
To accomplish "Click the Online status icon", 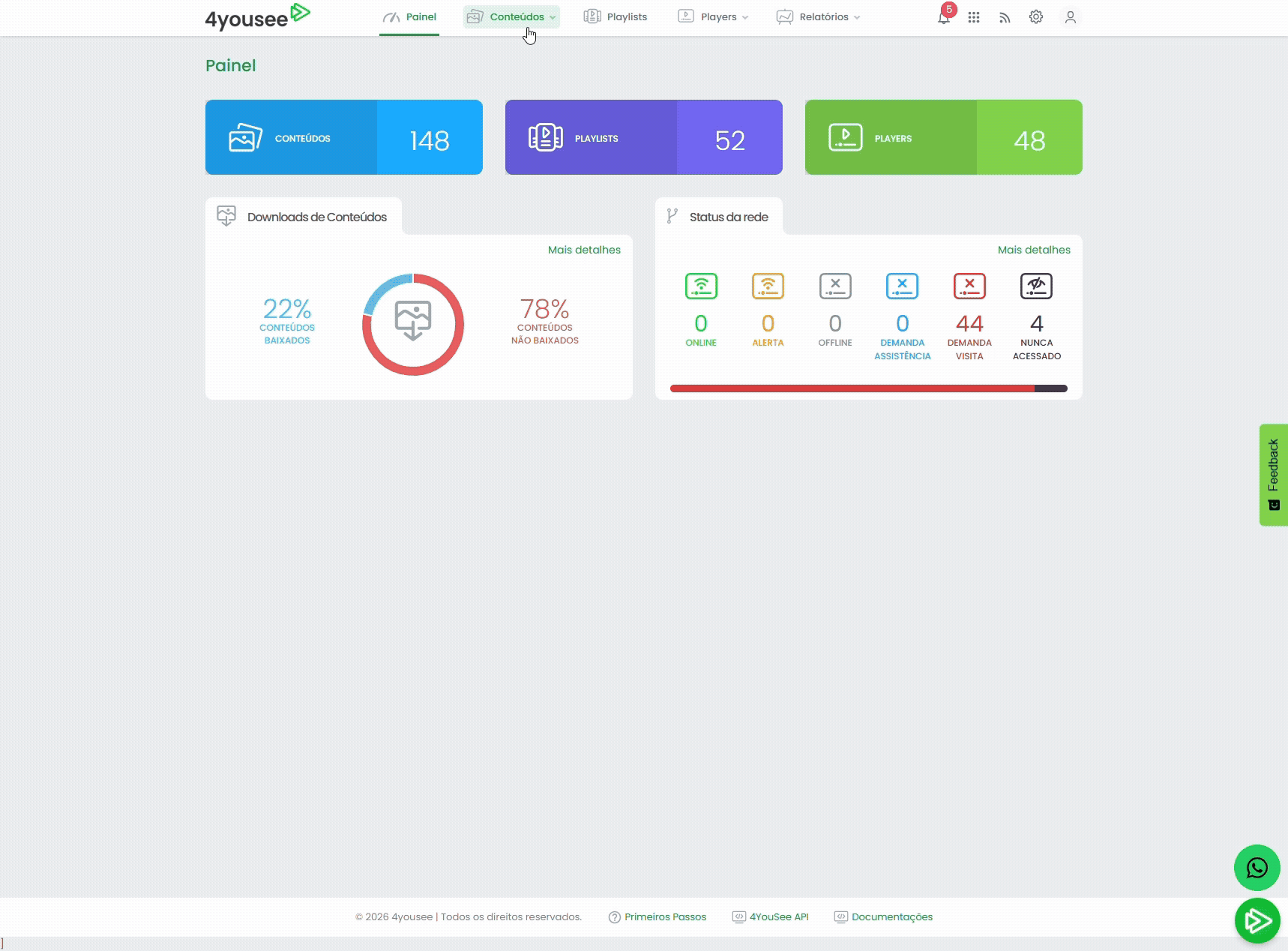I will (x=701, y=286).
